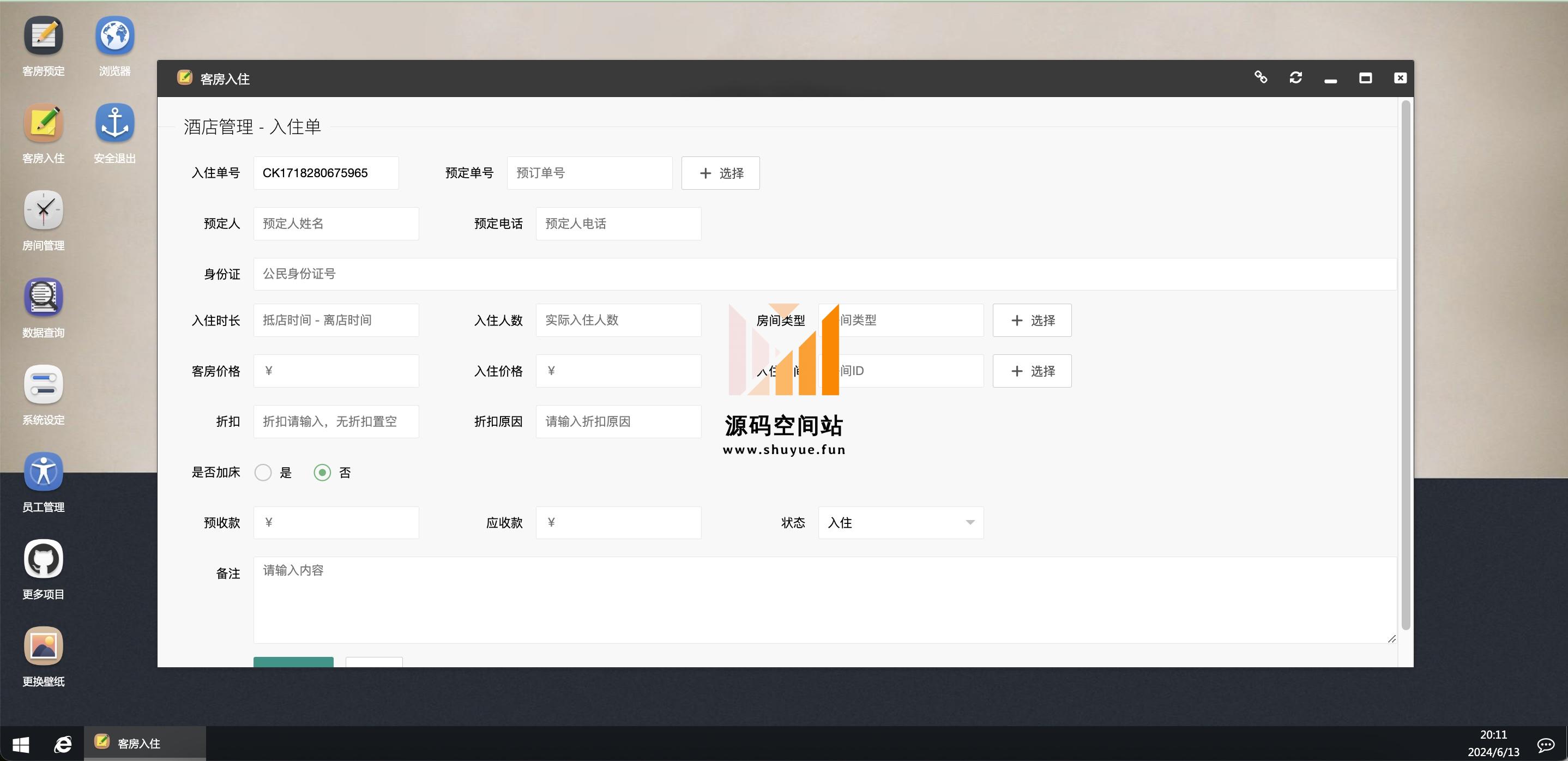1568x761 pixels.
Task: Click the link icon in window title bar
Action: click(x=1261, y=77)
